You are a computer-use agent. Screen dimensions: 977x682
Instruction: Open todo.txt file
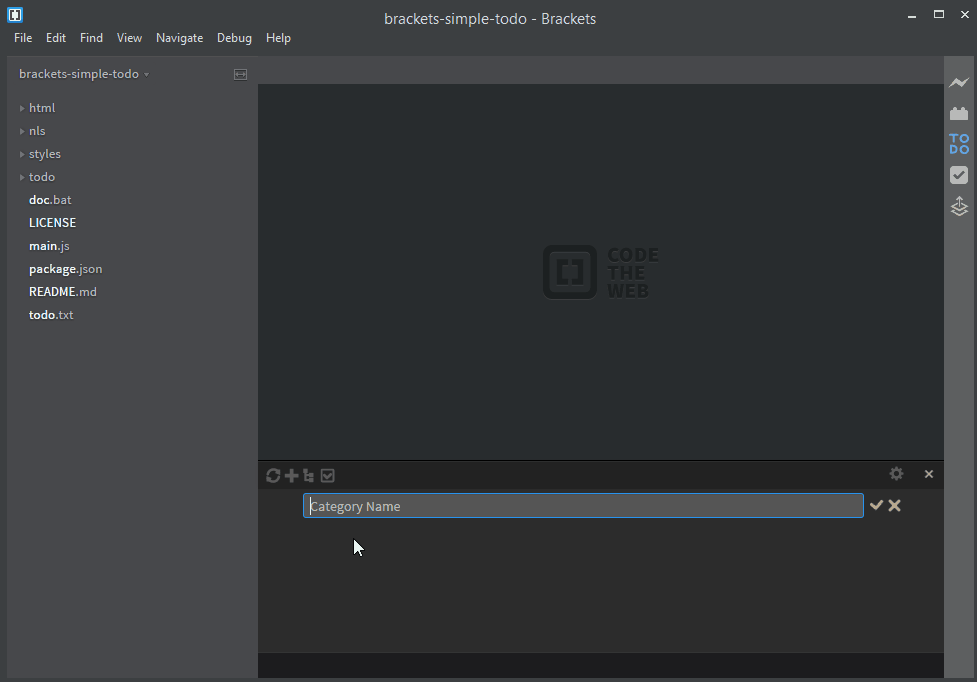[51, 315]
